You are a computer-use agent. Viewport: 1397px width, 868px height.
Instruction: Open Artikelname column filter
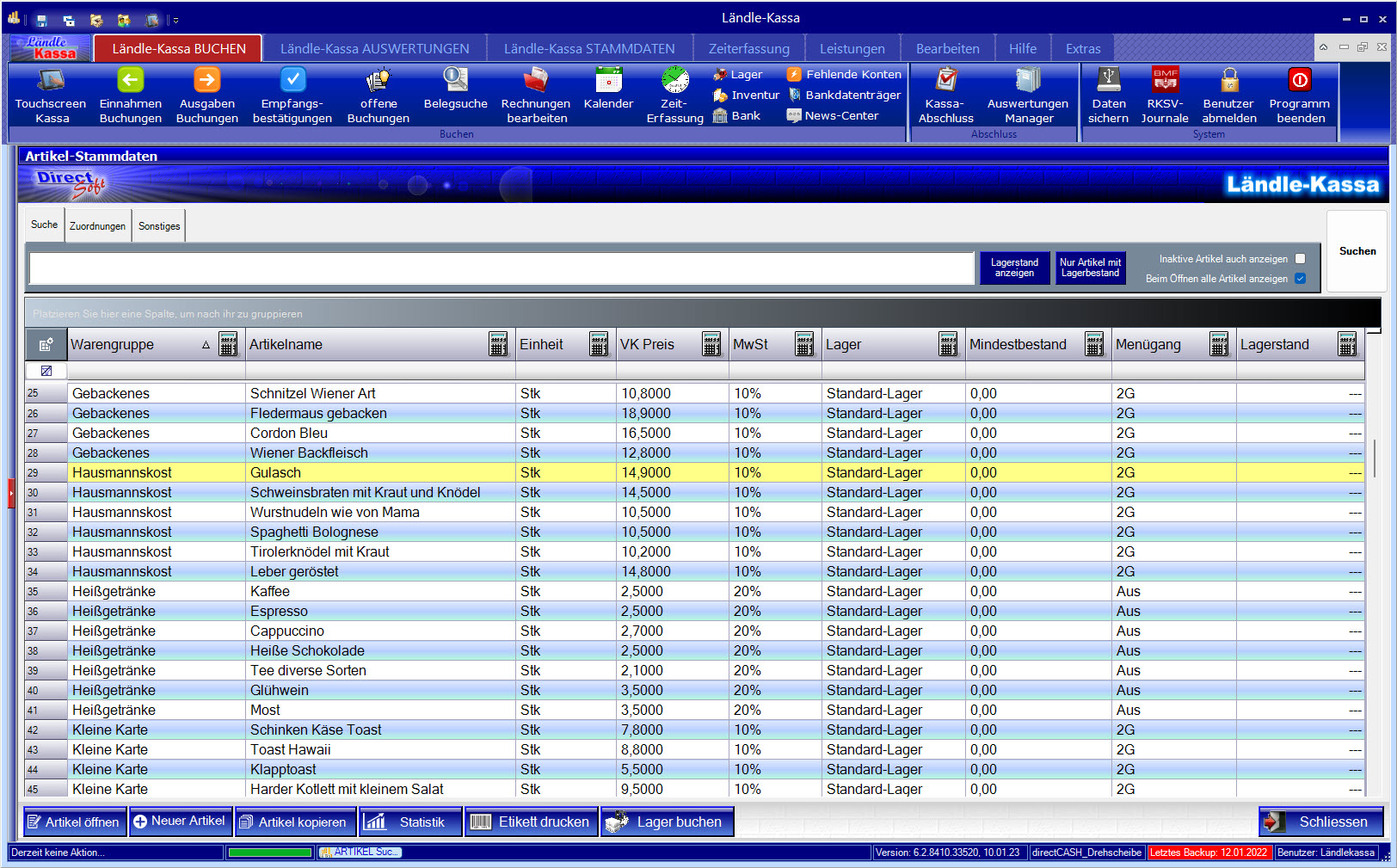(x=498, y=345)
